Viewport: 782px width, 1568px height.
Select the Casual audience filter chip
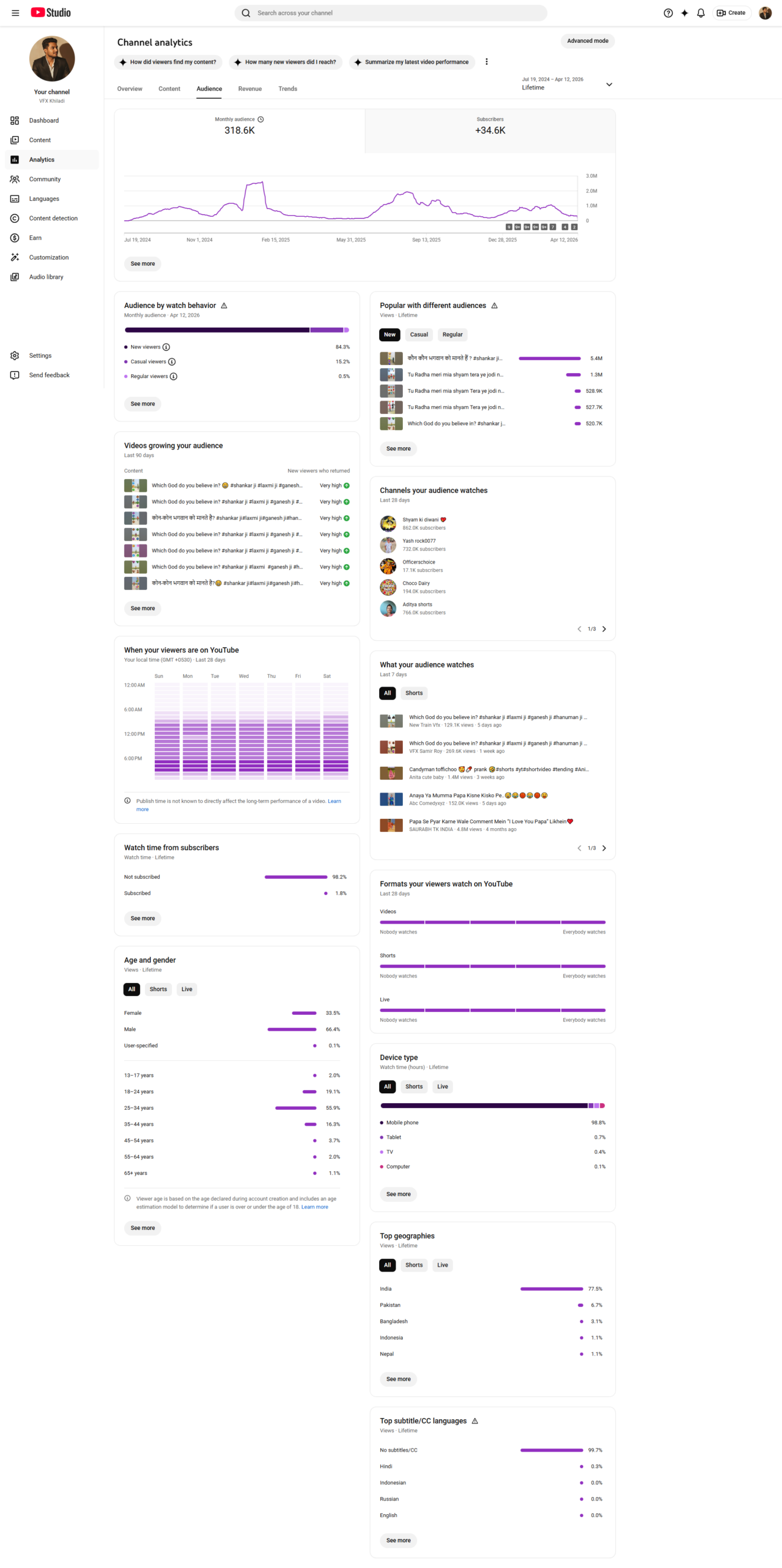click(x=418, y=334)
